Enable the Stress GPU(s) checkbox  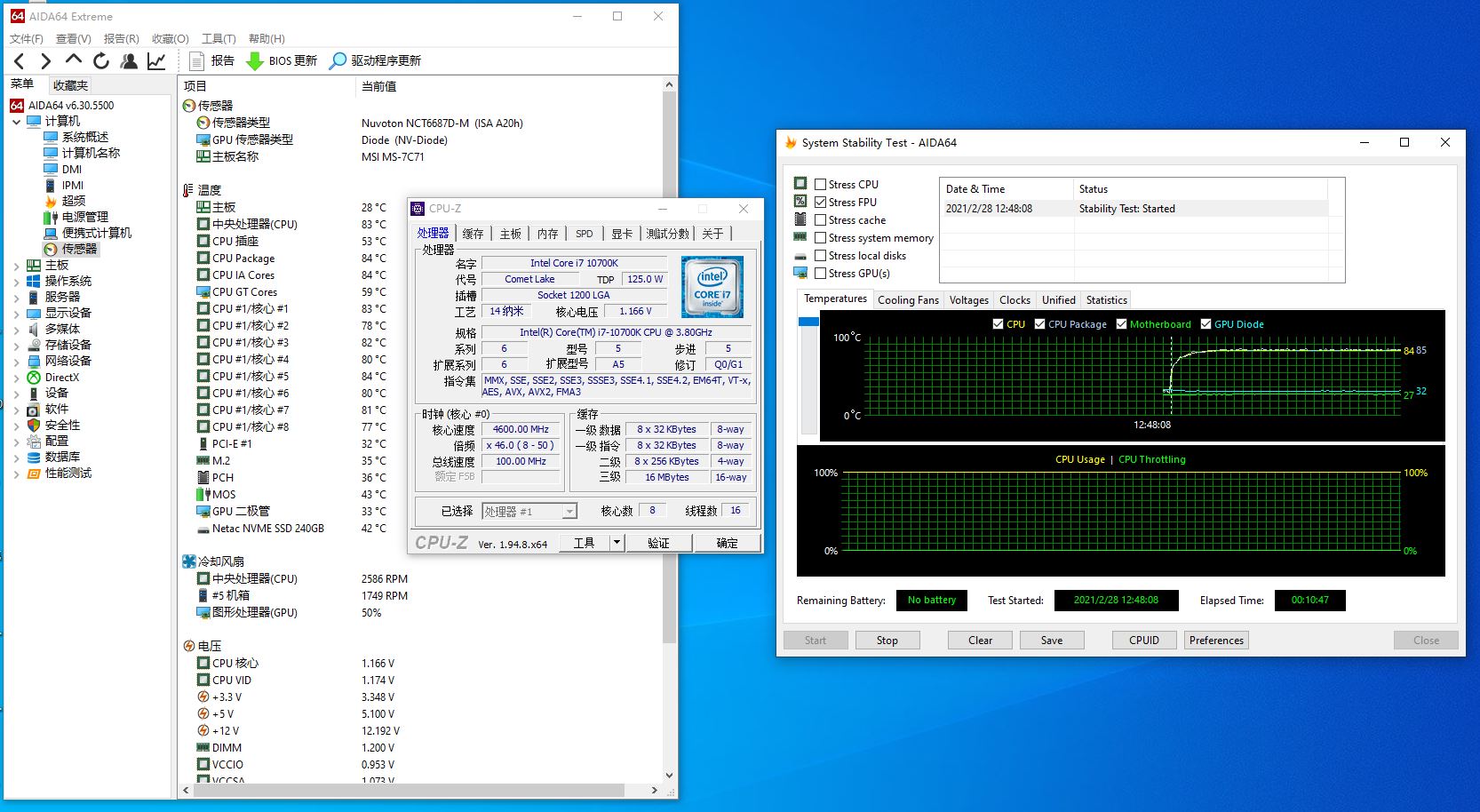(821, 274)
